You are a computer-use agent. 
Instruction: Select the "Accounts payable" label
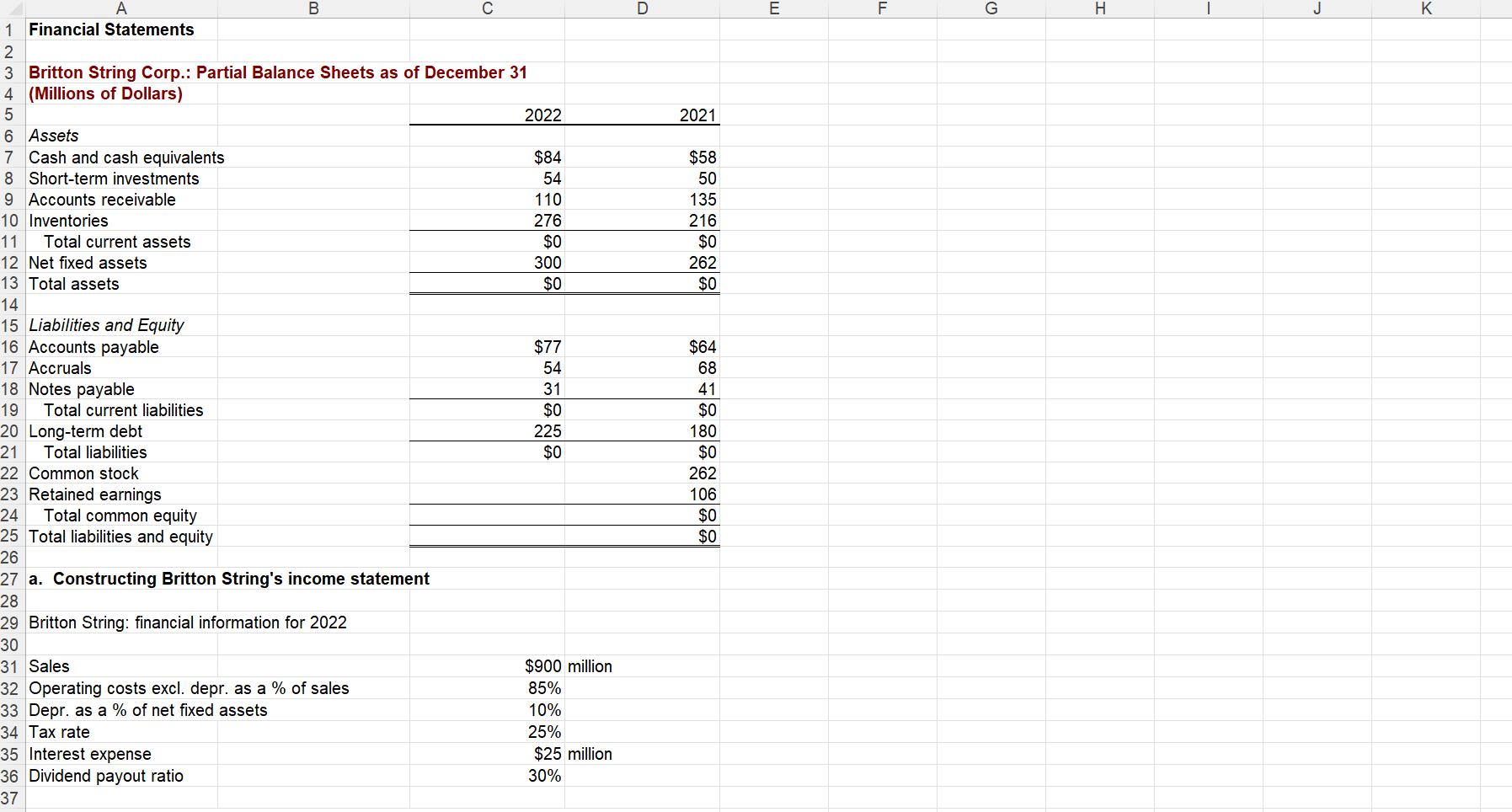coord(93,347)
